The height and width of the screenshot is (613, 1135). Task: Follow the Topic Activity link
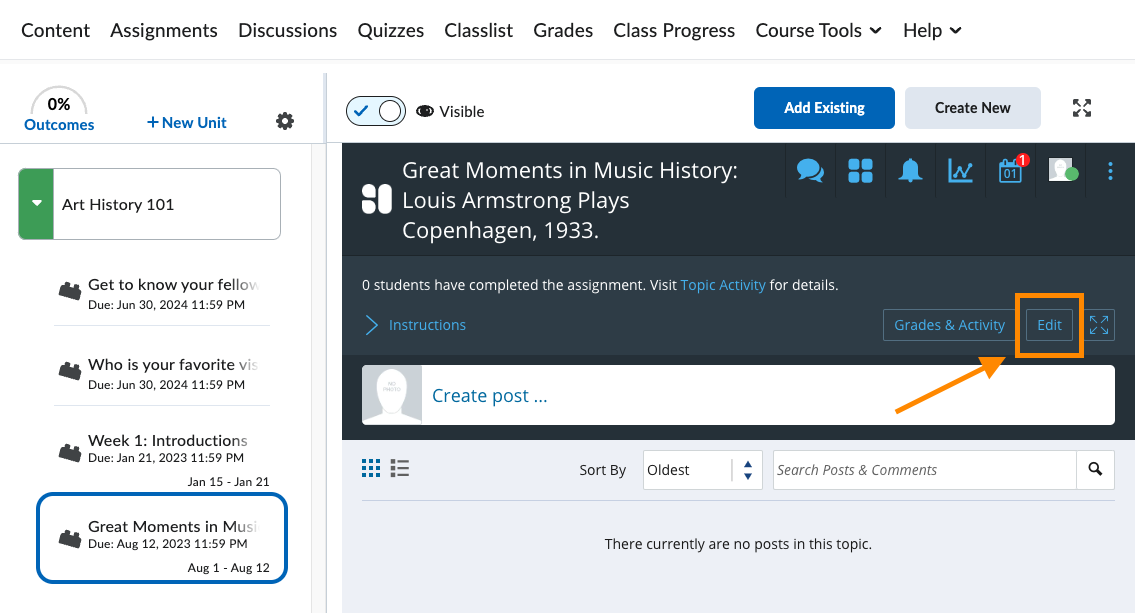(722, 285)
